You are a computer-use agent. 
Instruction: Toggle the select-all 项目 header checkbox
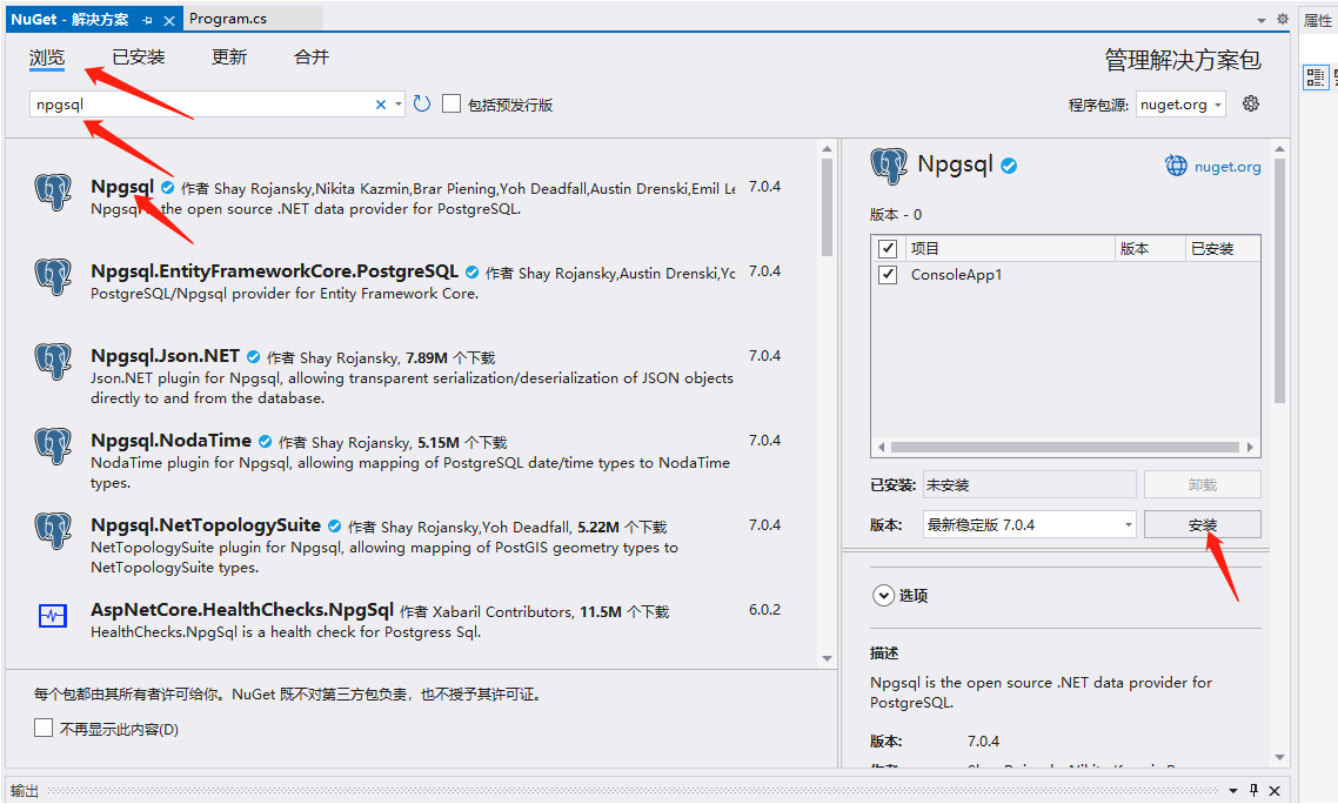tap(887, 249)
